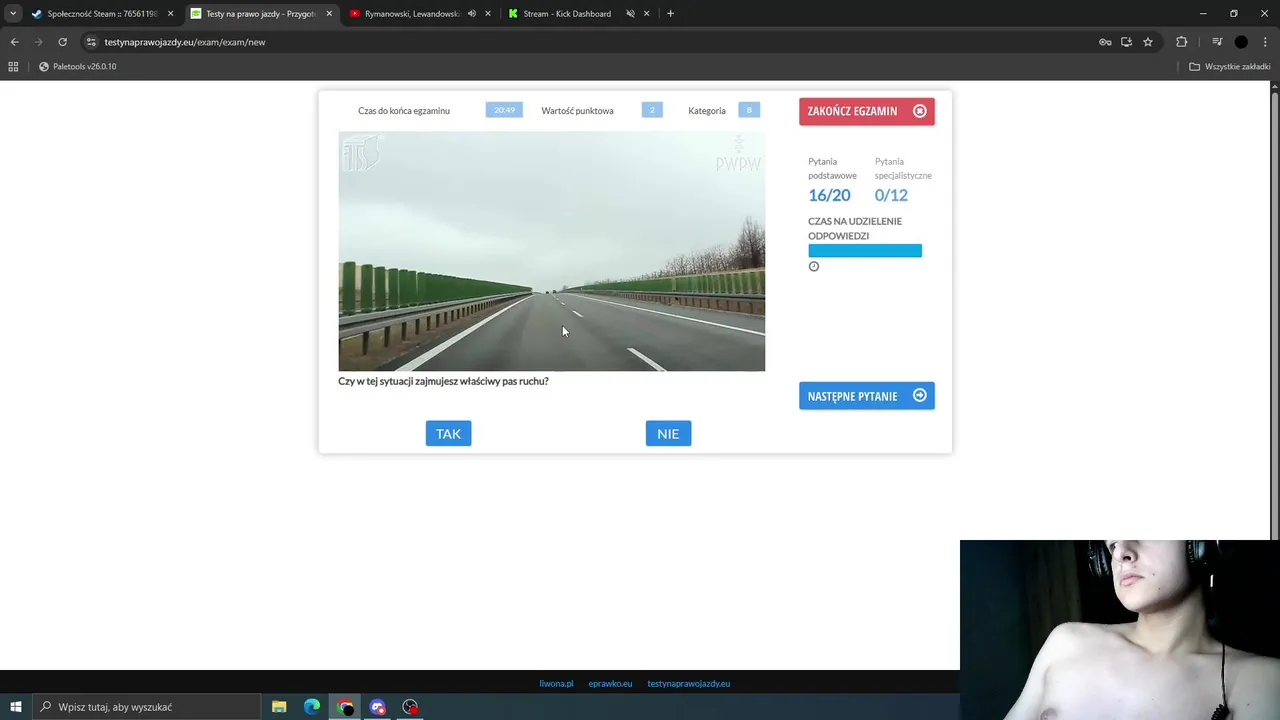Unmute the Kick Dashboard tab speaker icon
The width and height of the screenshot is (1280, 720).
coord(630,14)
